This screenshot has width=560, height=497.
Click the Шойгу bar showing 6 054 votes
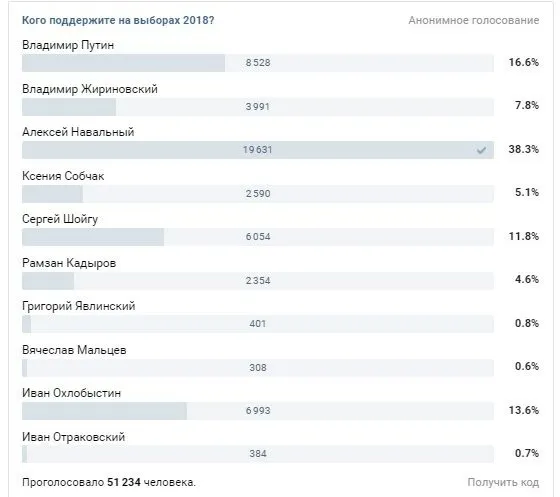point(258,237)
